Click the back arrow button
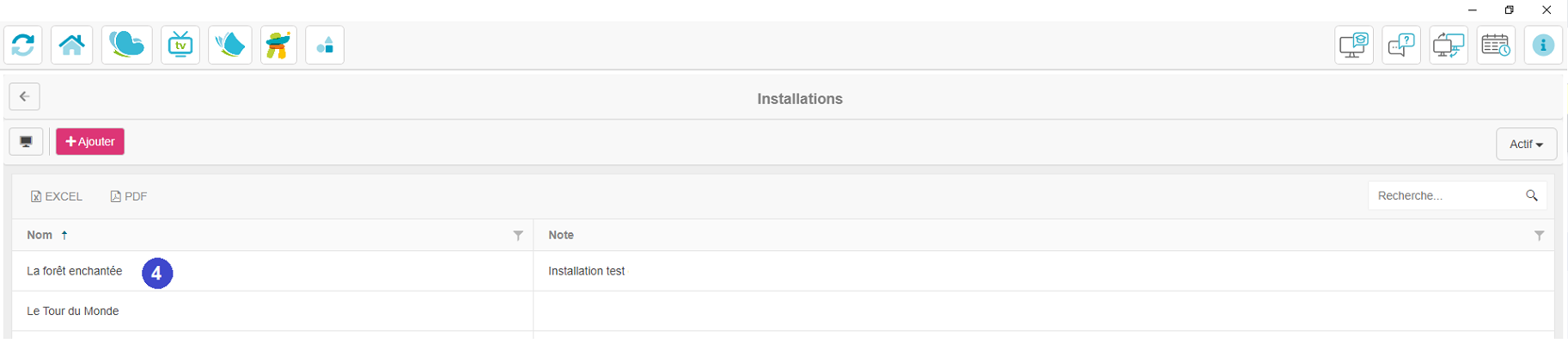 [24, 96]
